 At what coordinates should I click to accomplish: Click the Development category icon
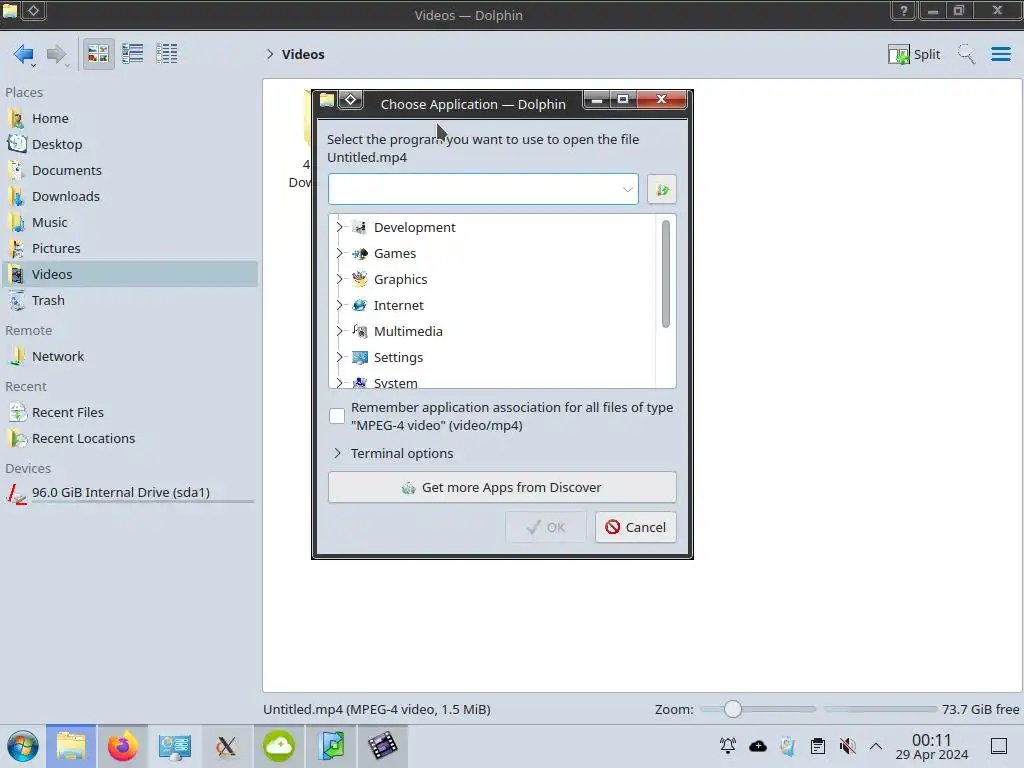coord(360,227)
